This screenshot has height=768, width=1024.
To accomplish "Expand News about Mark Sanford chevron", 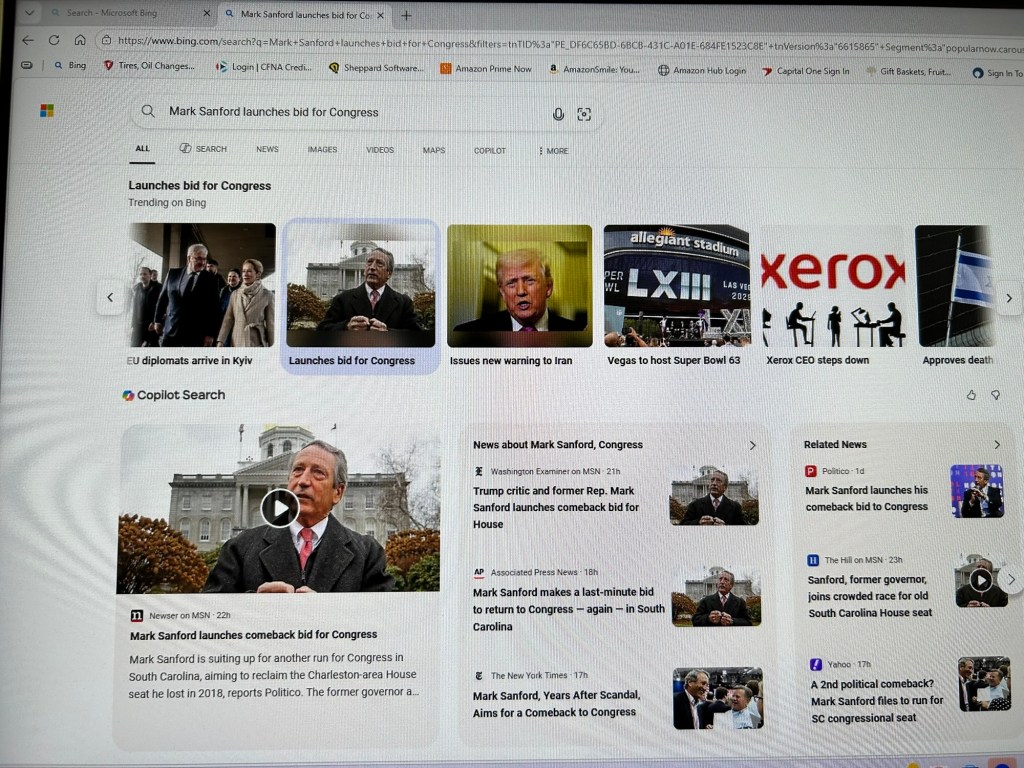I will (752, 445).
